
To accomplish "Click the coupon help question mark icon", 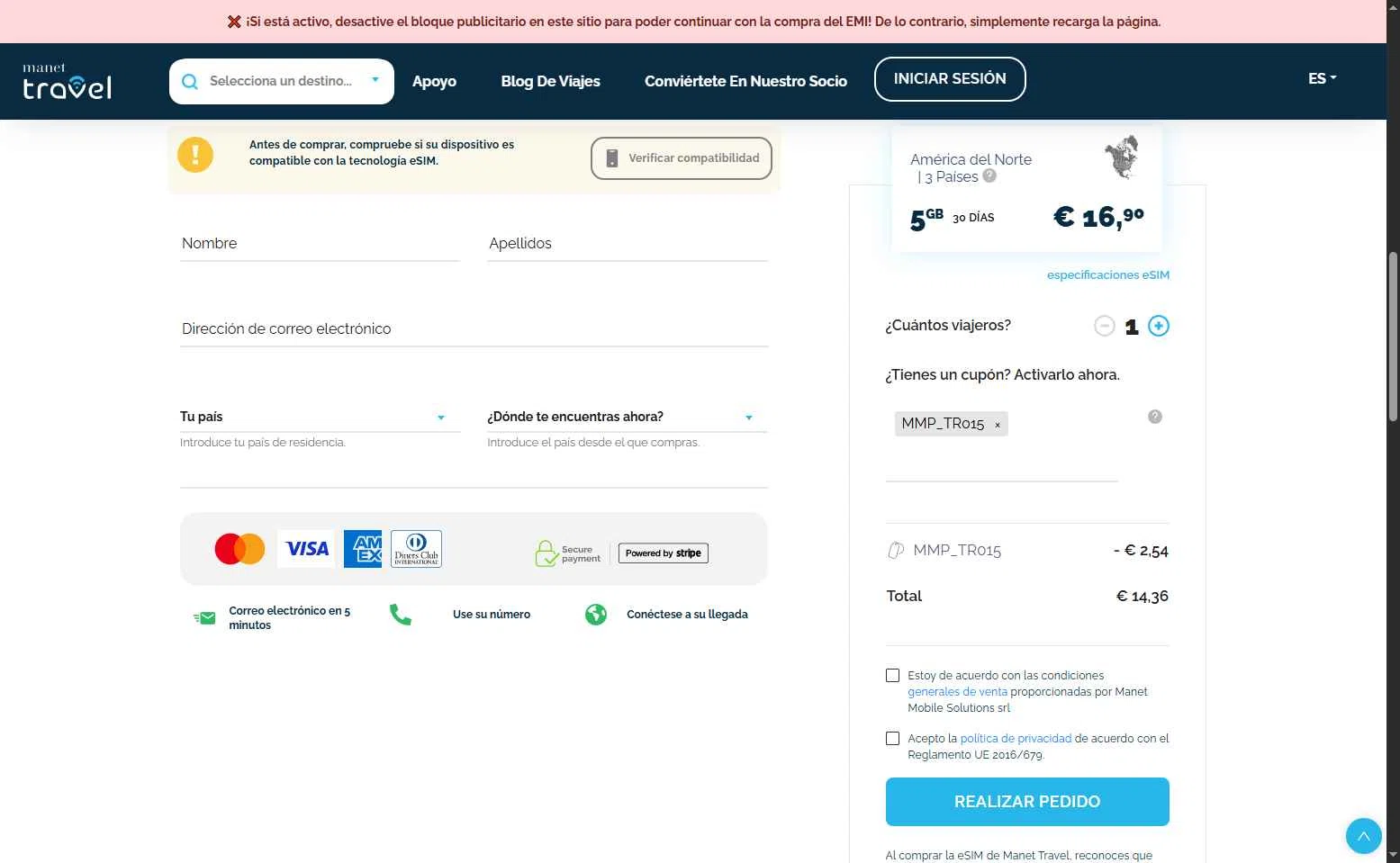I will click(x=1155, y=417).
